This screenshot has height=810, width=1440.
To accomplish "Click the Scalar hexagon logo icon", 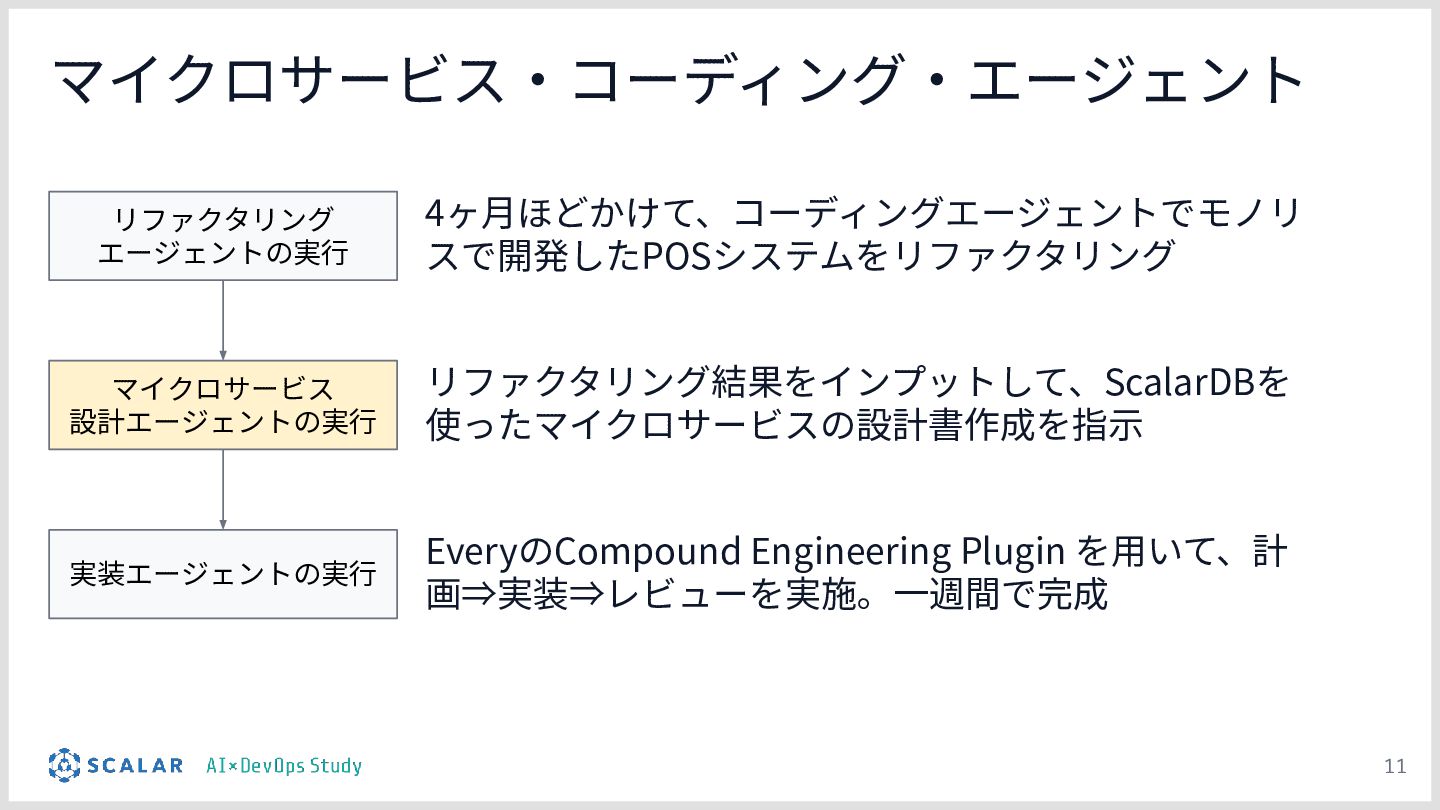I will [64, 765].
